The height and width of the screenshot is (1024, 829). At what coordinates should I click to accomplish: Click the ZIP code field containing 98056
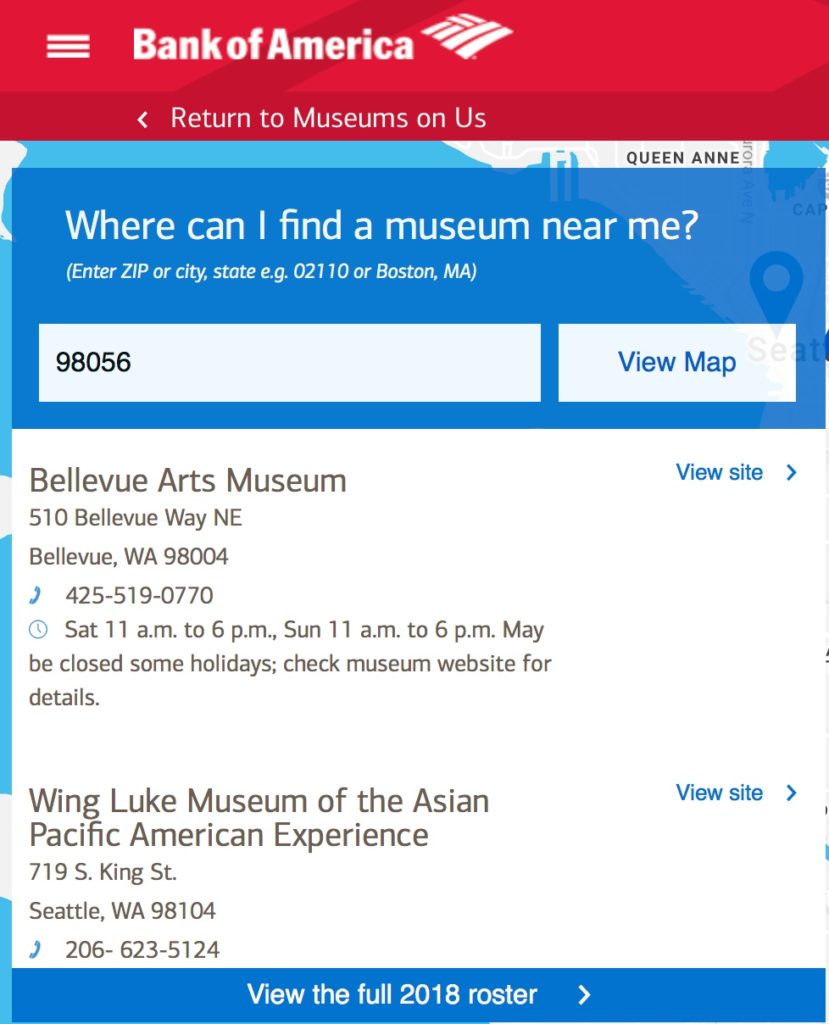click(289, 362)
